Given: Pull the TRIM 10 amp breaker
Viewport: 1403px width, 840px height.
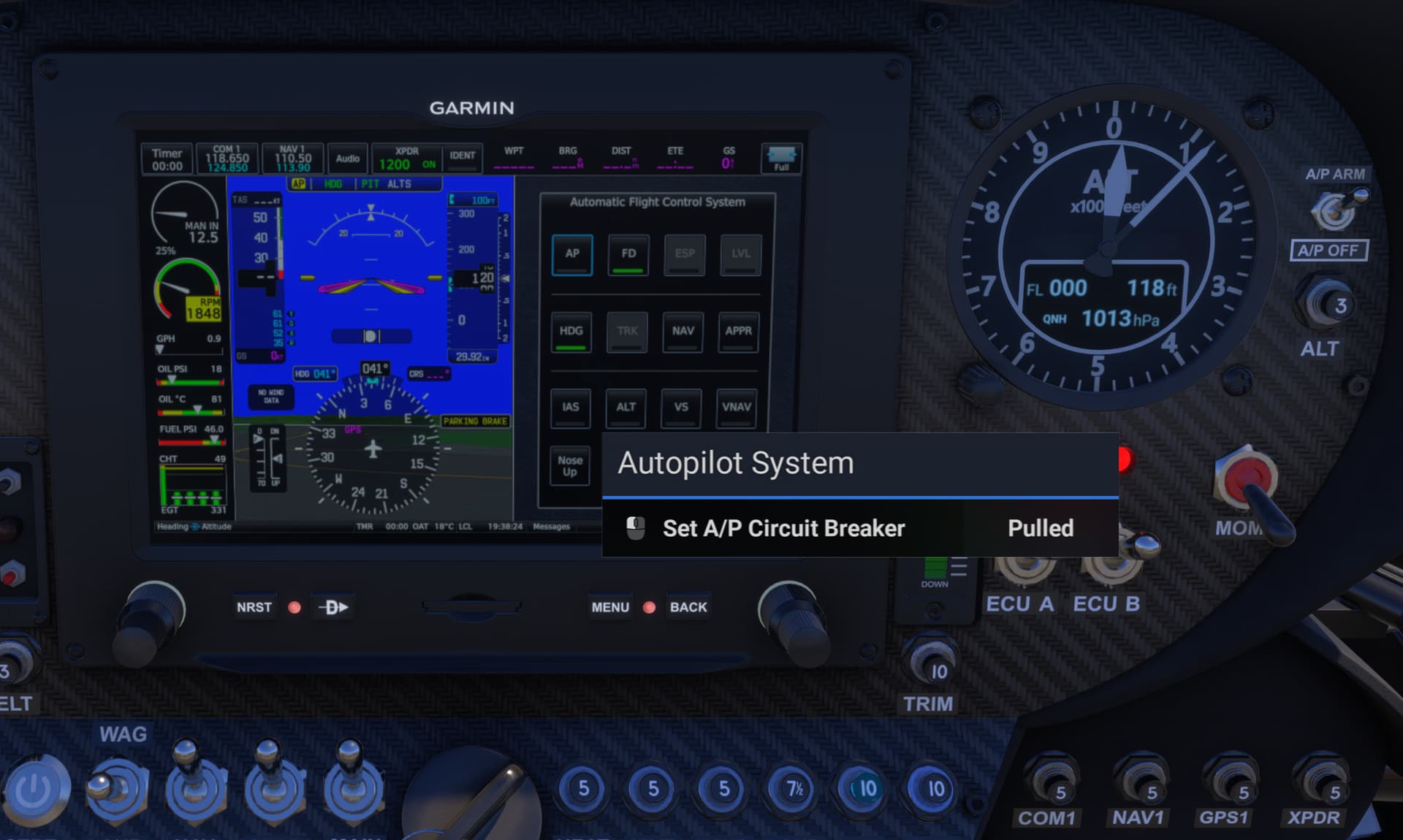Looking at the screenshot, I should click(931, 663).
